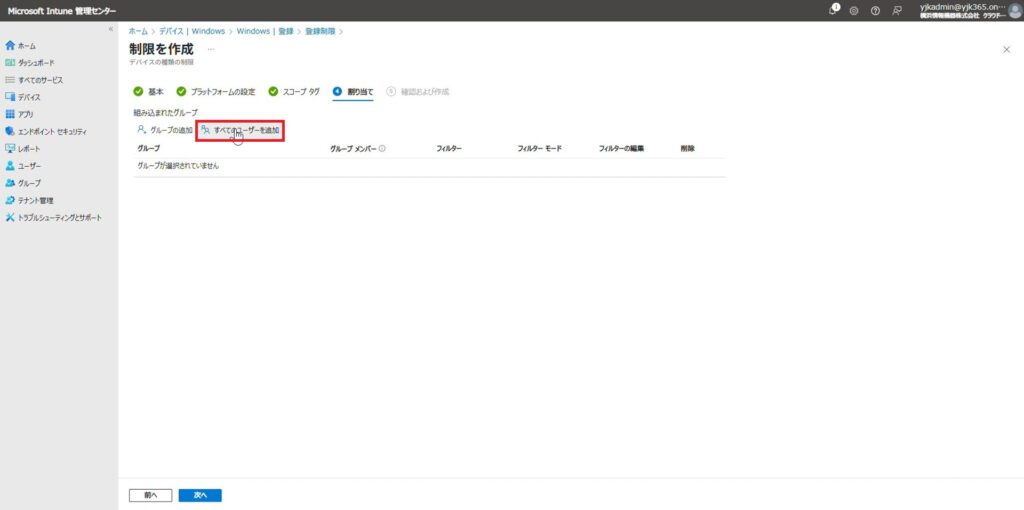
Task: Open the ellipsis menu beside 制限を作成
Action: coord(211,49)
